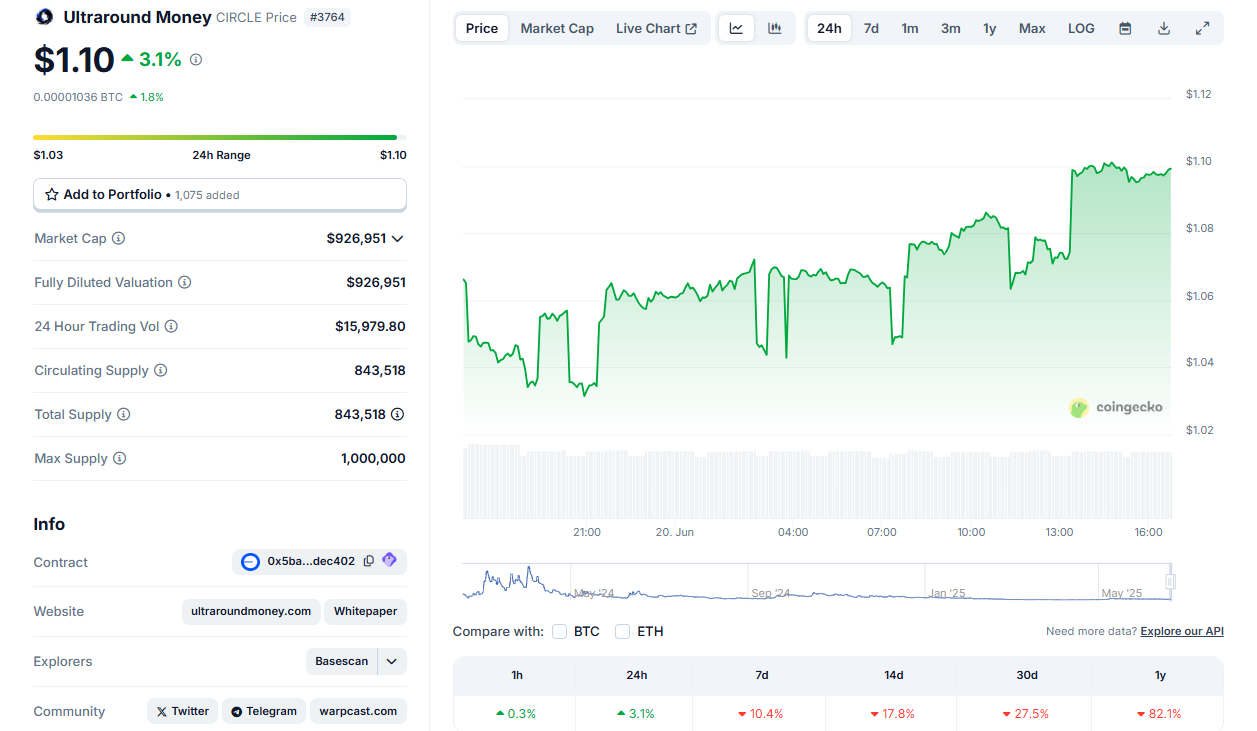Click the 1,000,000 max supply value
Image resolution: width=1257 pixels, height=731 pixels.
(373, 459)
